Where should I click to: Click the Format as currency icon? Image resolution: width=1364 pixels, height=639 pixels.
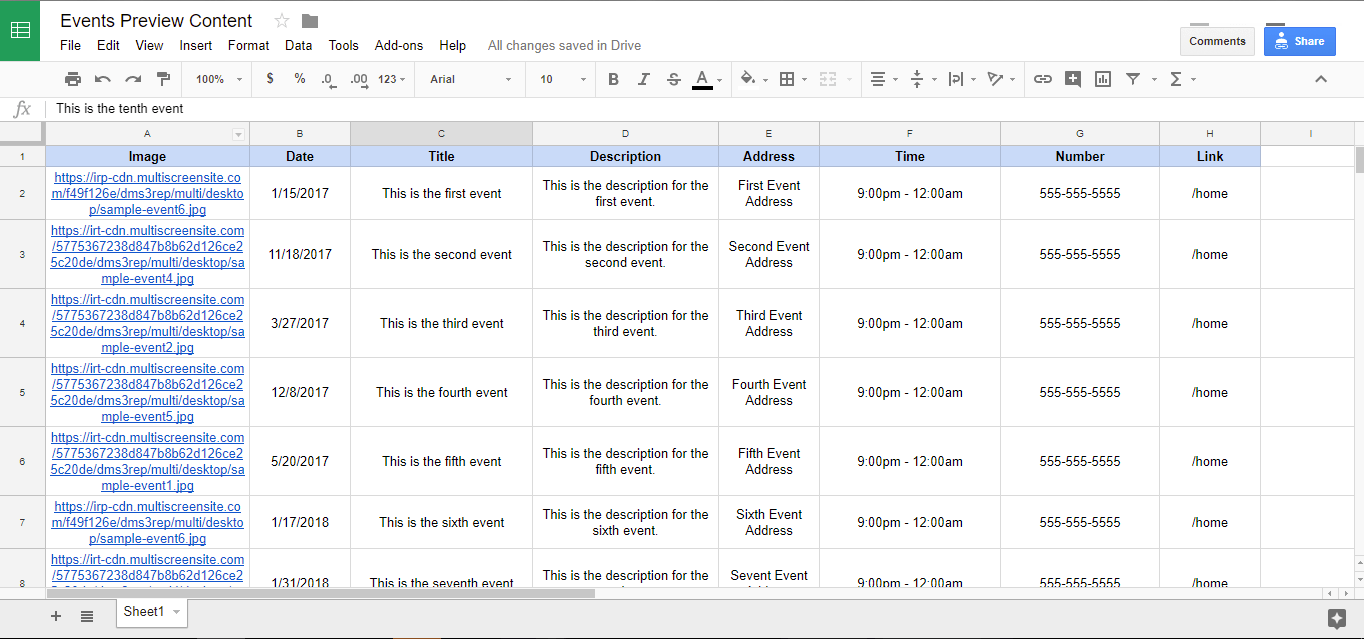(x=270, y=79)
